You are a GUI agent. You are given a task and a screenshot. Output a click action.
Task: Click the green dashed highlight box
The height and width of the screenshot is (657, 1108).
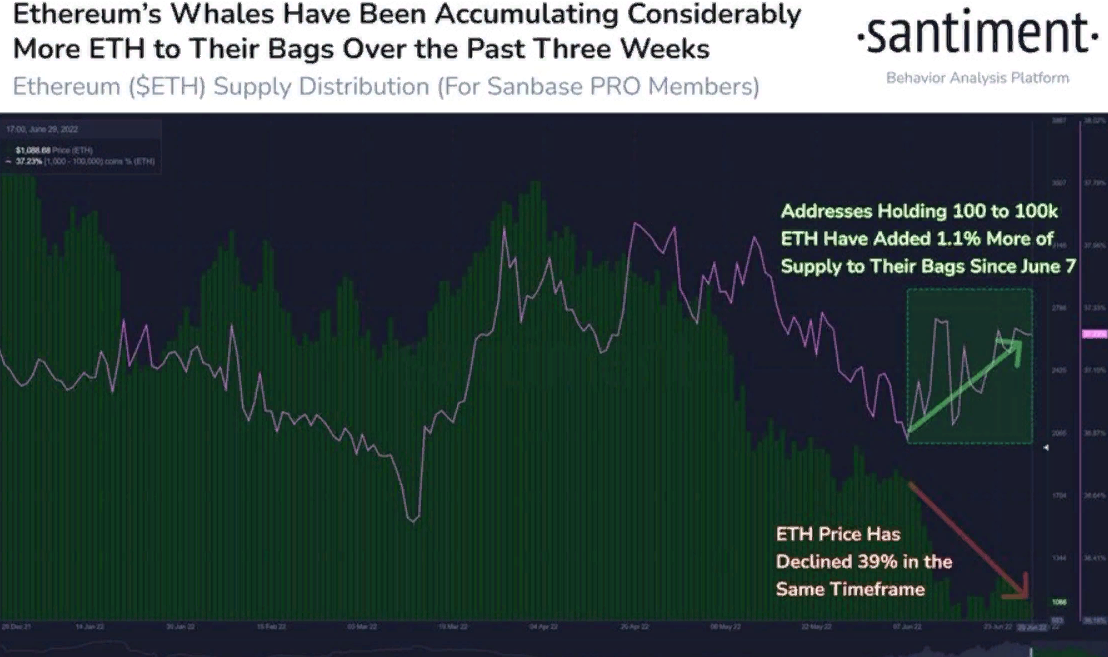(x=969, y=366)
